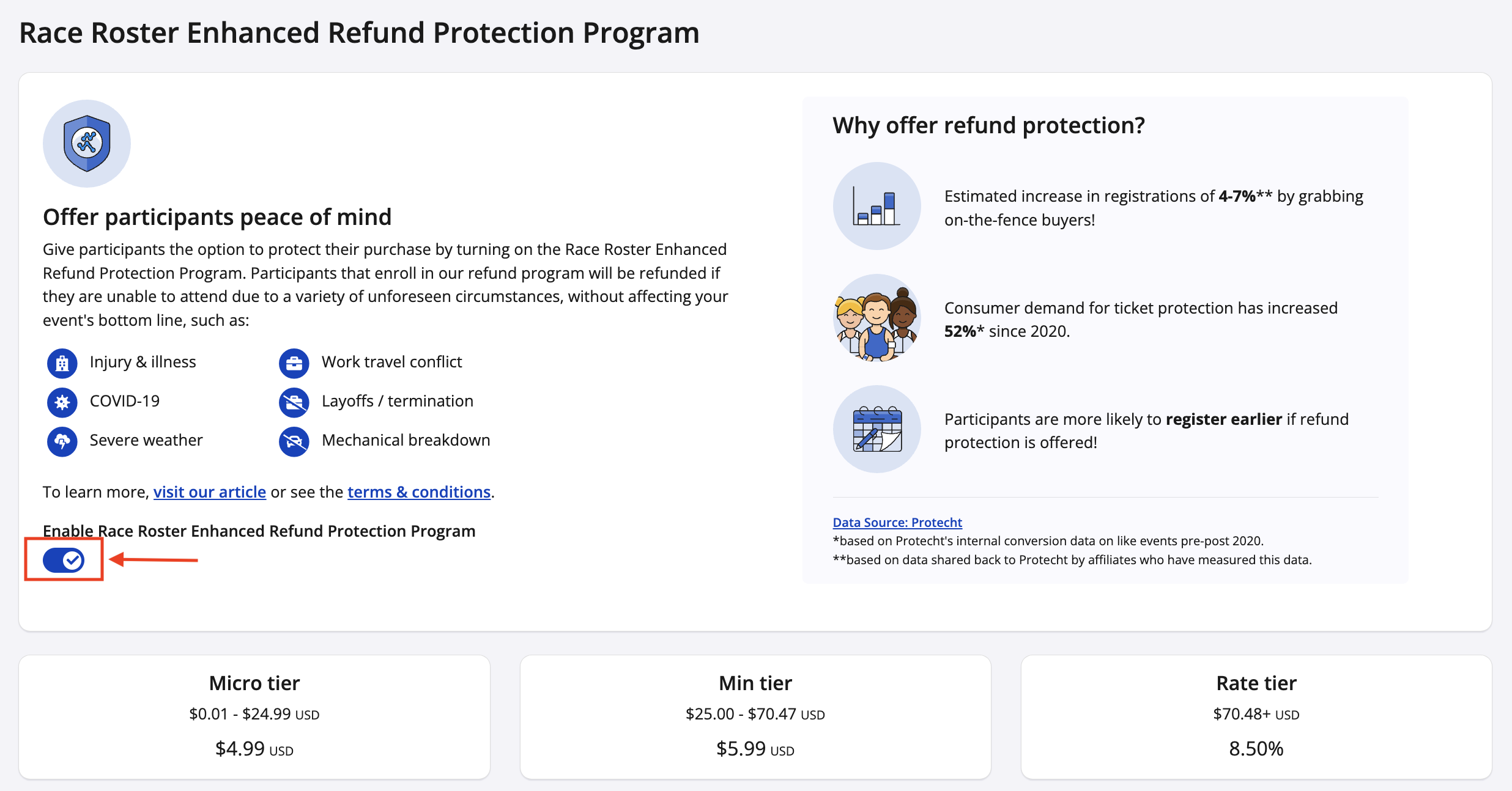Open the terms & conditions link

419,492
